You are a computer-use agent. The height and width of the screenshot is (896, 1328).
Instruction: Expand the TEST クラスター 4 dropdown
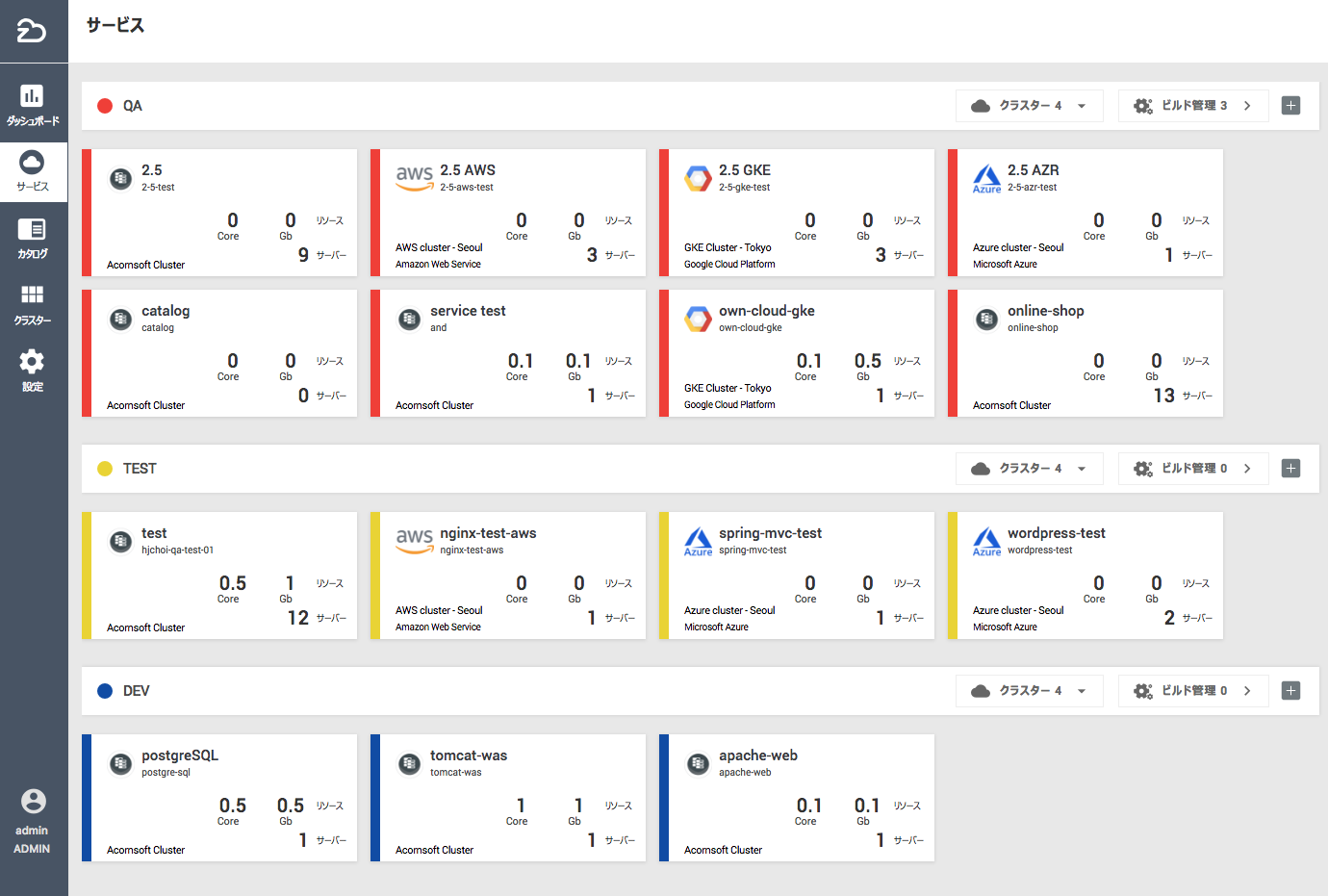[1029, 469]
